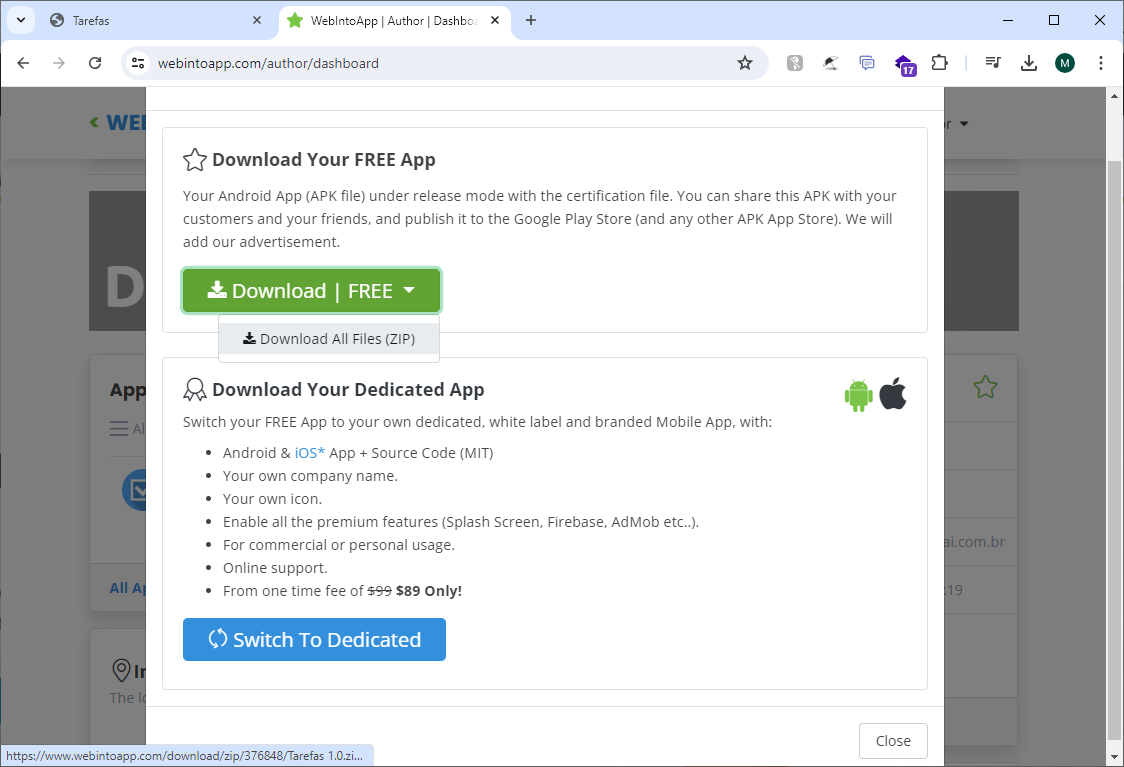Viewport: 1124px width, 767px height.
Task: Click the bird-shaped extension icon
Action: [831, 63]
